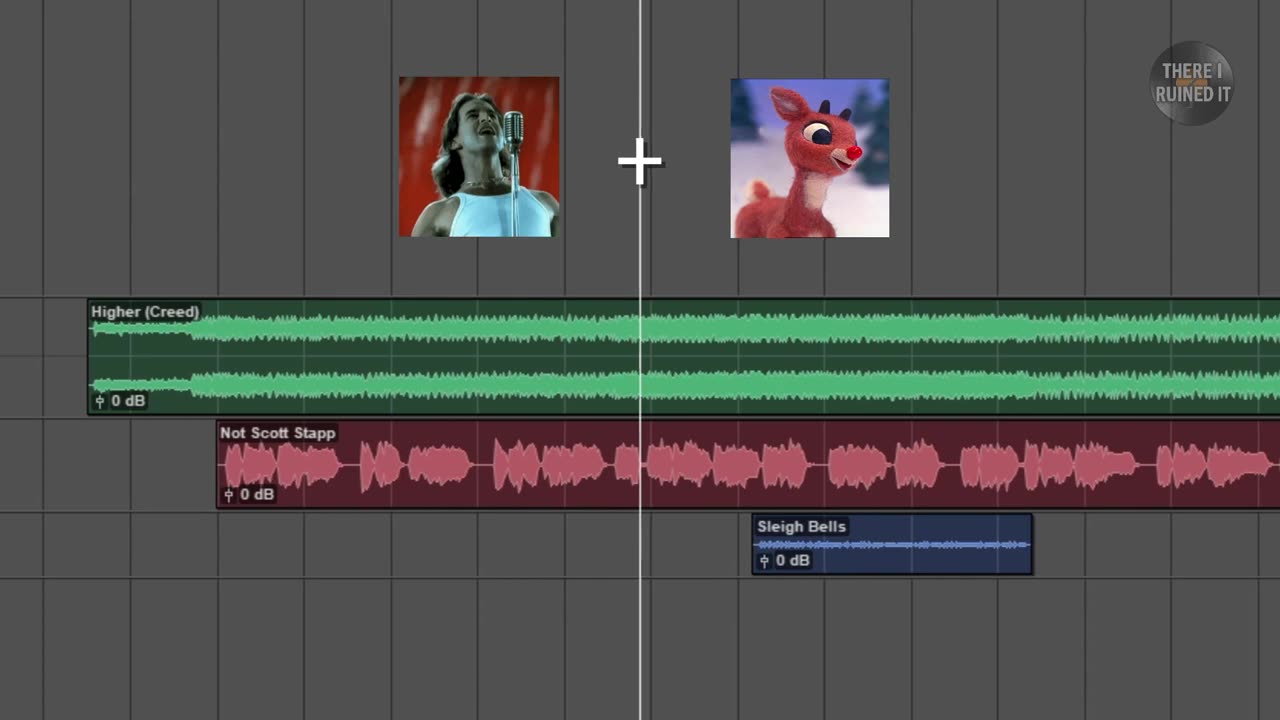Click the red-nosed reindeer thumbnail

pyautogui.click(x=810, y=158)
